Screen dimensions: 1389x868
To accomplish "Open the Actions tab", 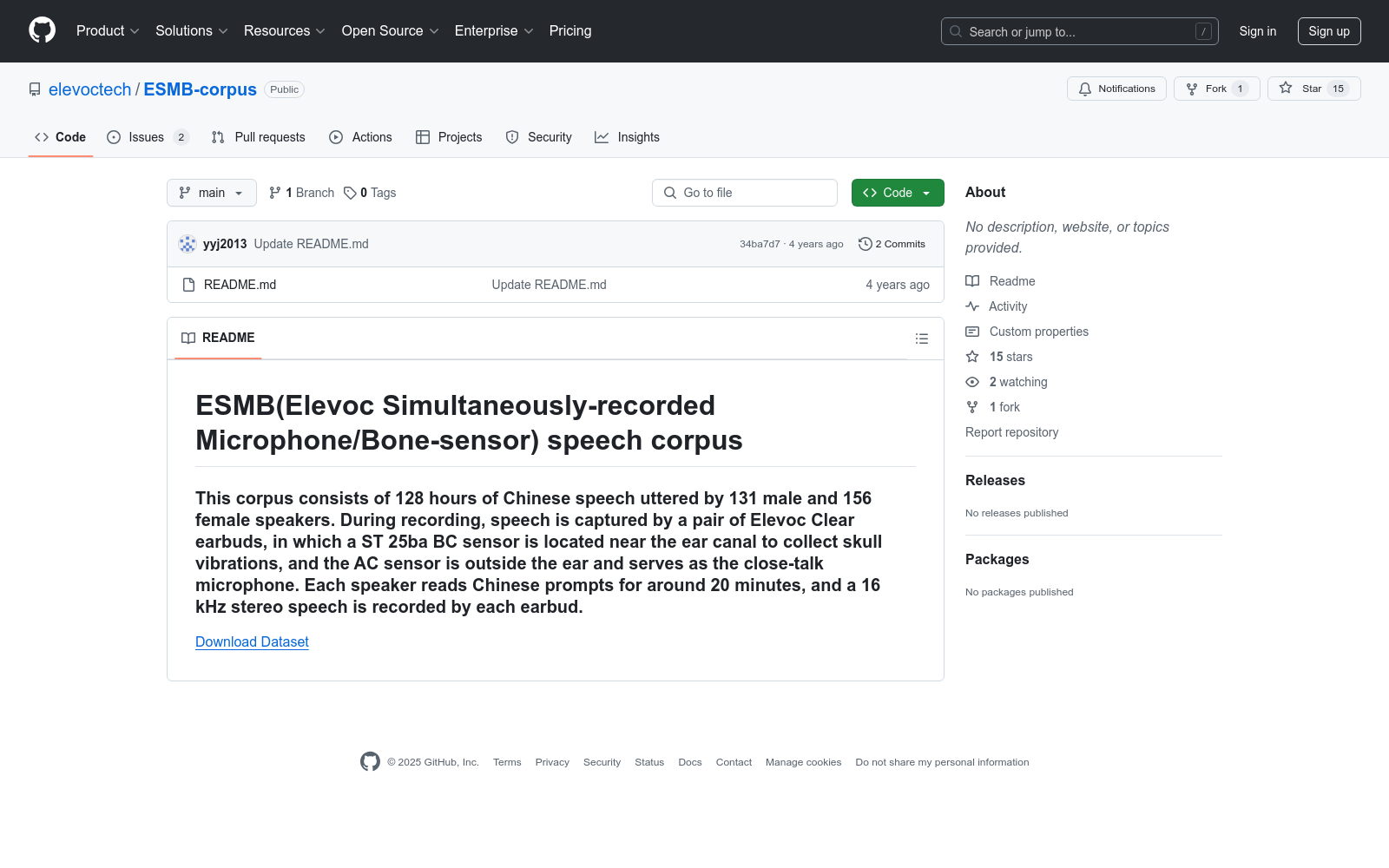I will point(360,137).
